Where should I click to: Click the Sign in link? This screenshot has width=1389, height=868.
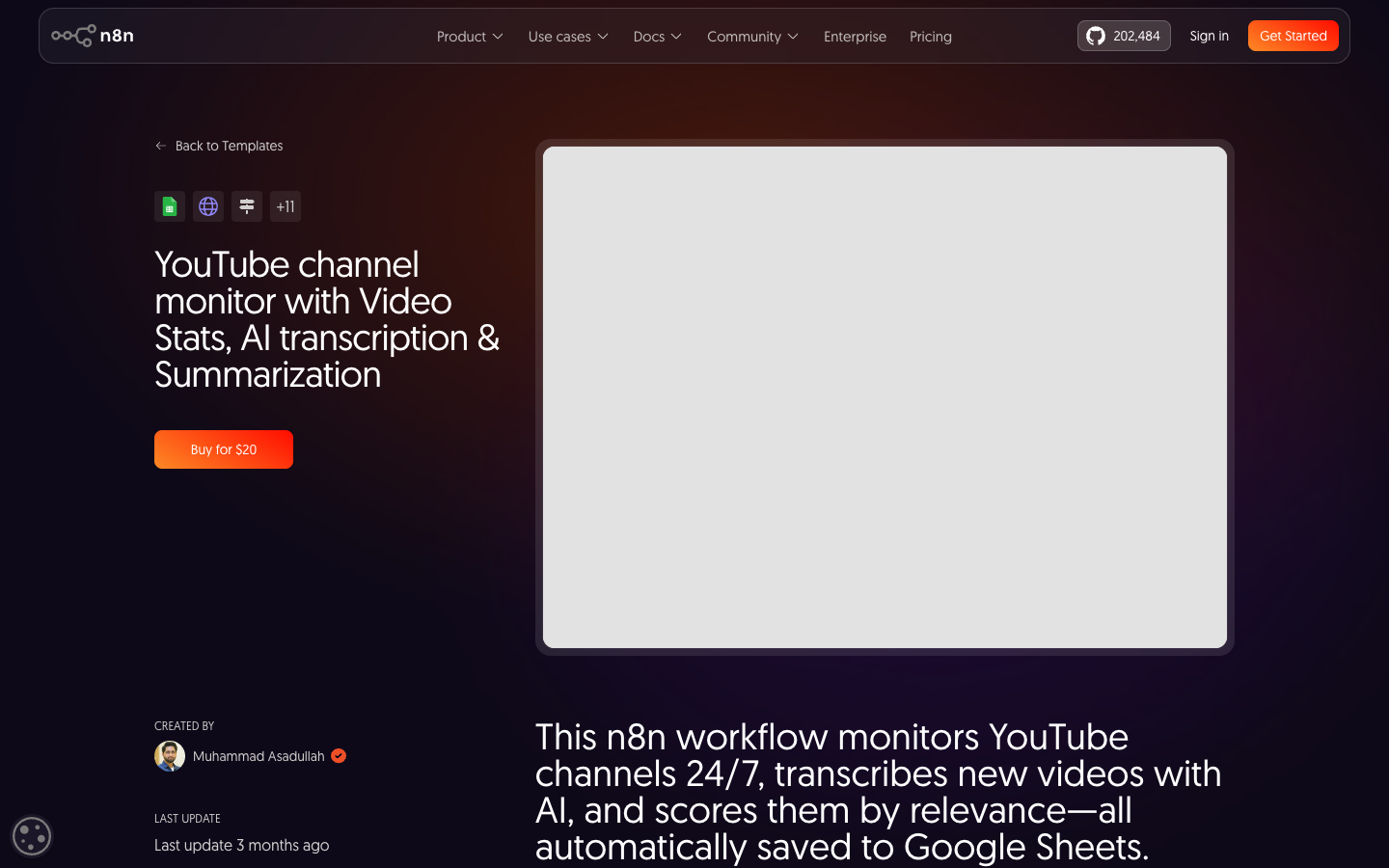[x=1209, y=36]
